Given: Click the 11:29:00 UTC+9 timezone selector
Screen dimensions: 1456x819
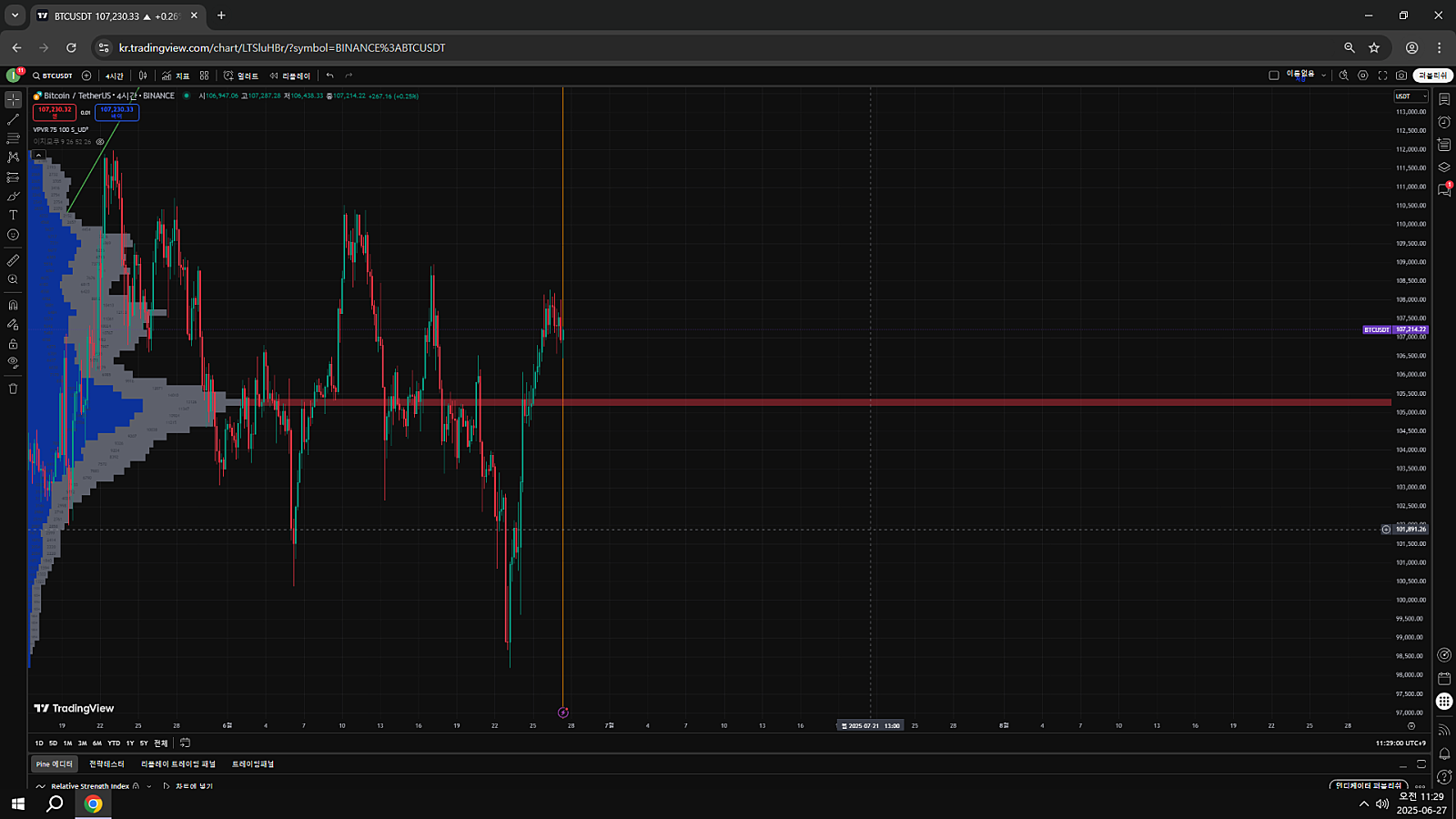Looking at the screenshot, I should click(1400, 743).
